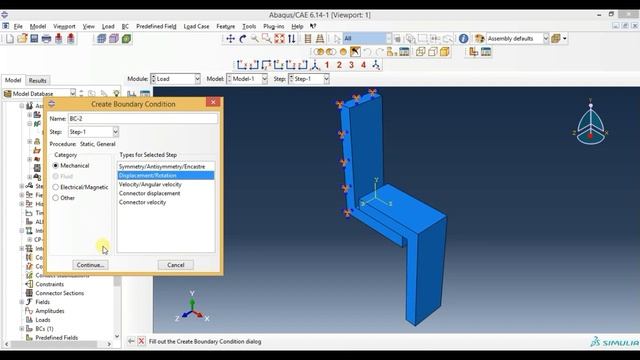Select Connector Sections in the model tree
The image size is (640, 360).
(60, 293)
